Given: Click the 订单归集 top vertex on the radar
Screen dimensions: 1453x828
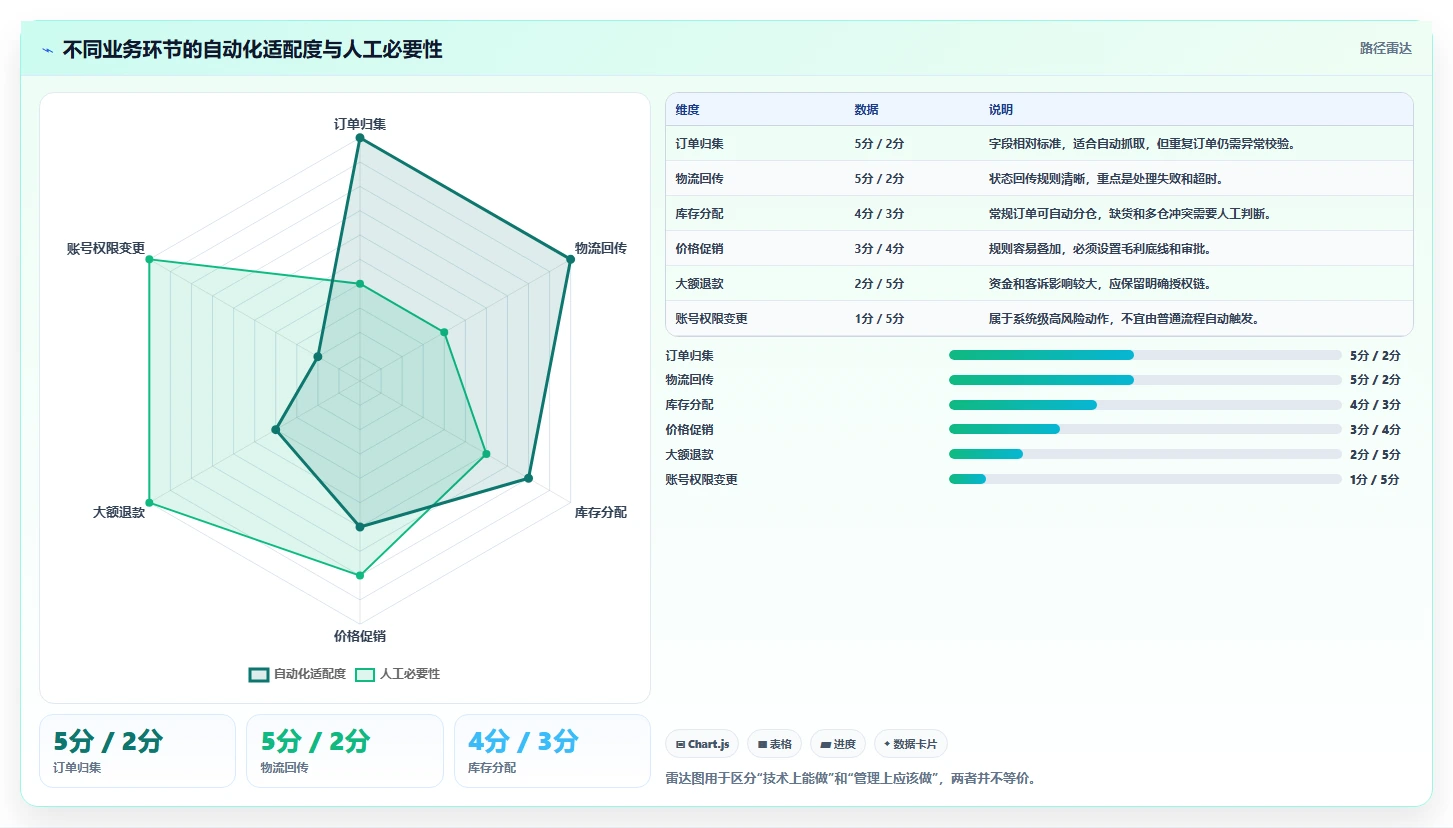Looking at the screenshot, I should (x=360, y=138).
